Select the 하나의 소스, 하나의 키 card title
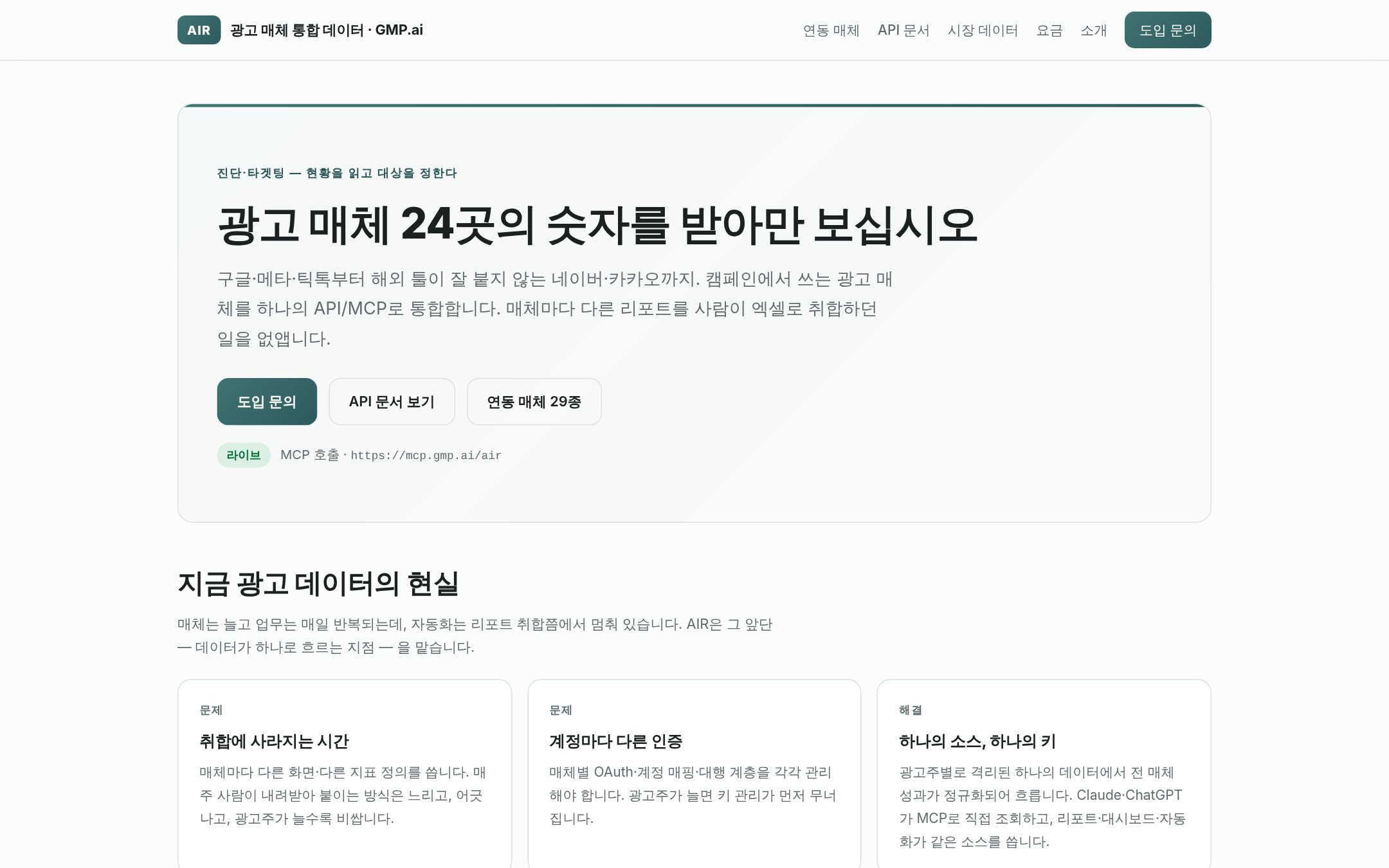 977,741
